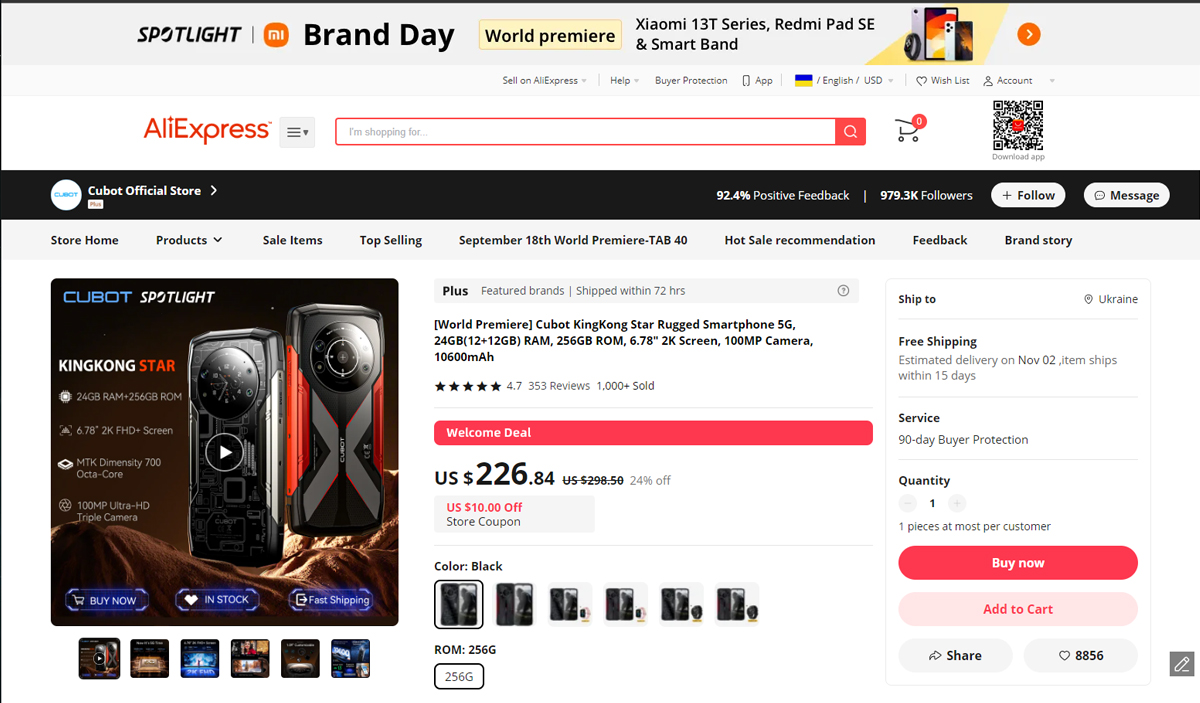Increase quantity with plus button
The image size is (1200, 703).
(x=957, y=504)
